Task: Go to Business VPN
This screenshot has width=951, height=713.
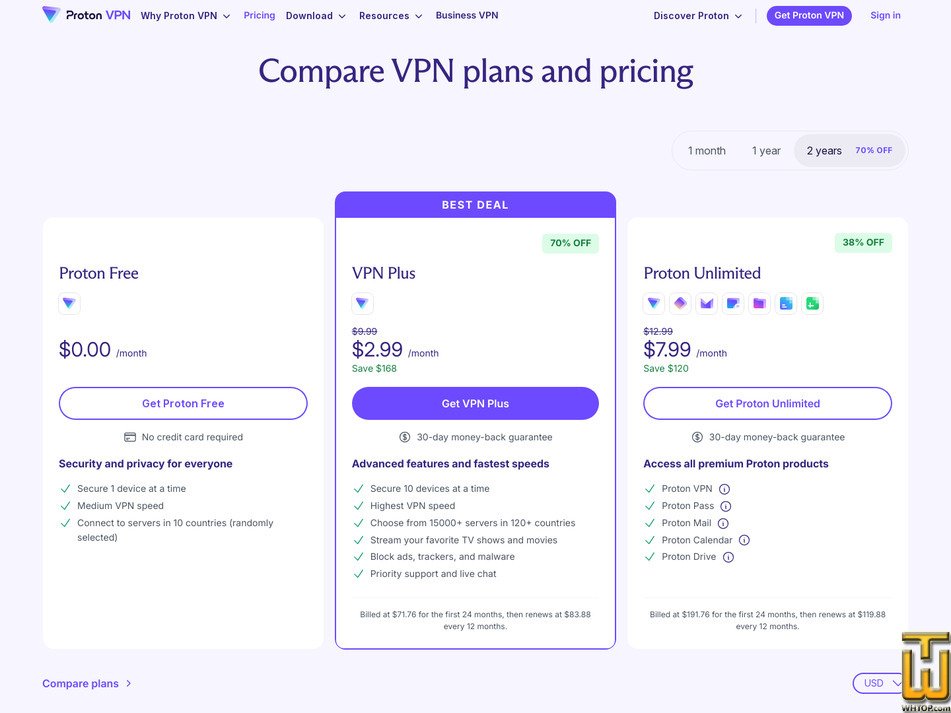Action: [x=467, y=15]
